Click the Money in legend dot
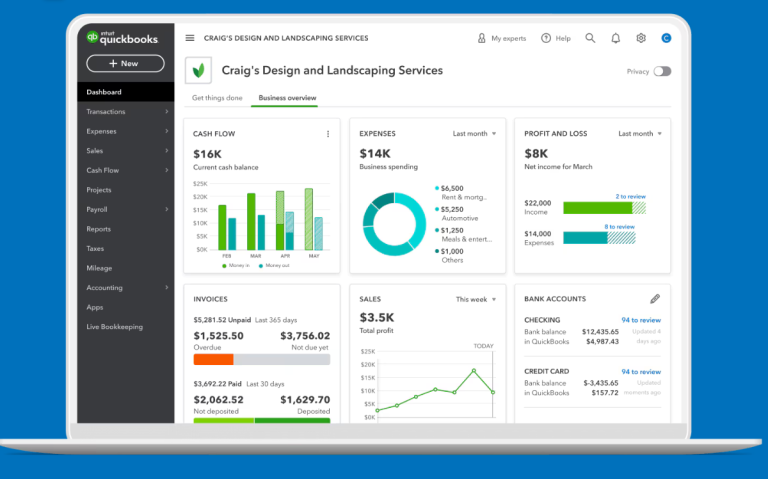 [x=224, y=266]
